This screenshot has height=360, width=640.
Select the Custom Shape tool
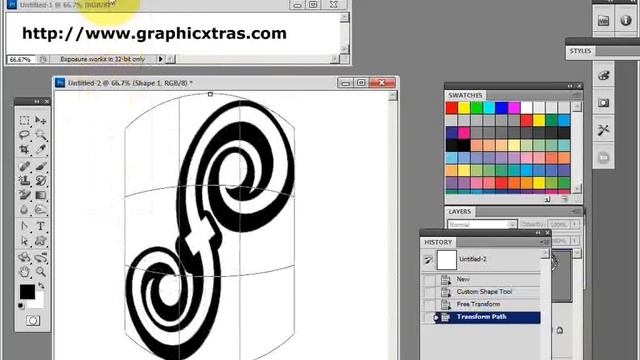point(40,241)
